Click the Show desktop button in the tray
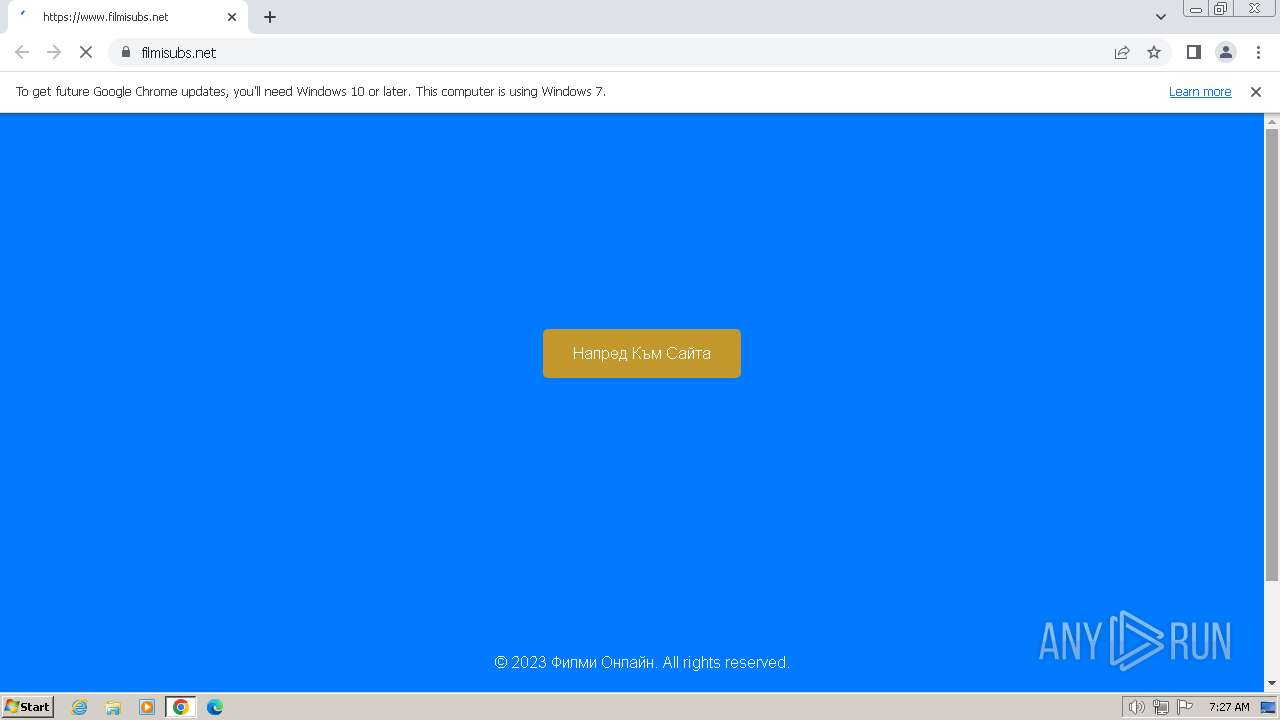The image size is (1280, 720). click(1268, 707)
